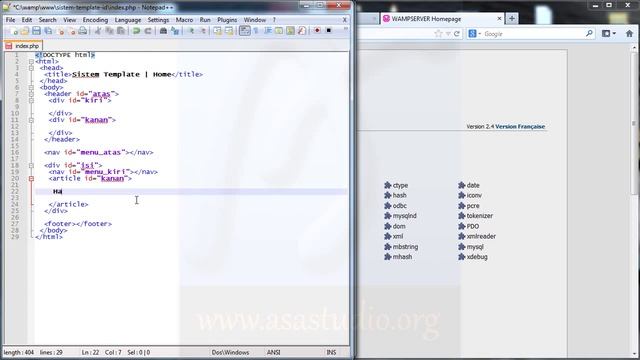Toggle synchronize horizontal scrolling icon
This screenshot has width=640, height=360.
(229, 31)
